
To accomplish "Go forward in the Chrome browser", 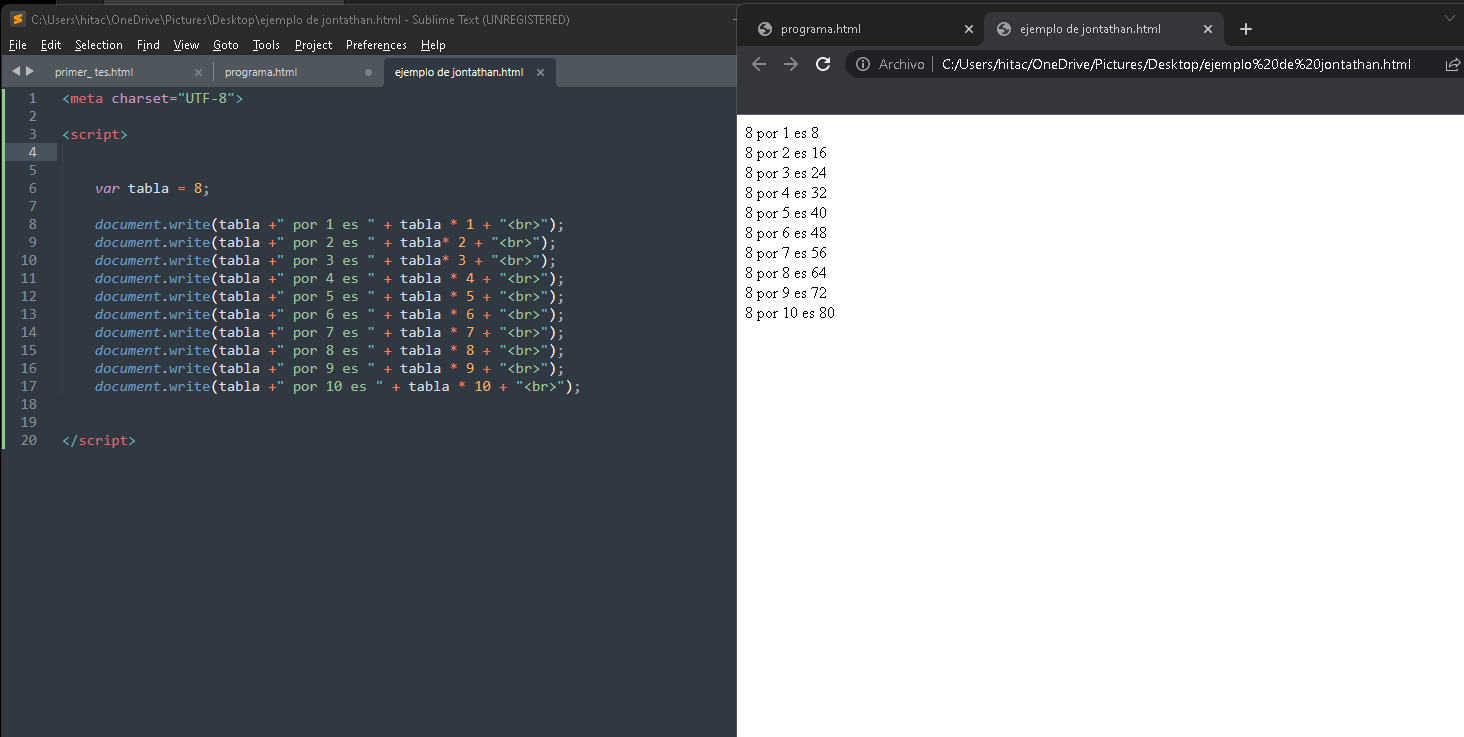I will [x=791, y=64].
